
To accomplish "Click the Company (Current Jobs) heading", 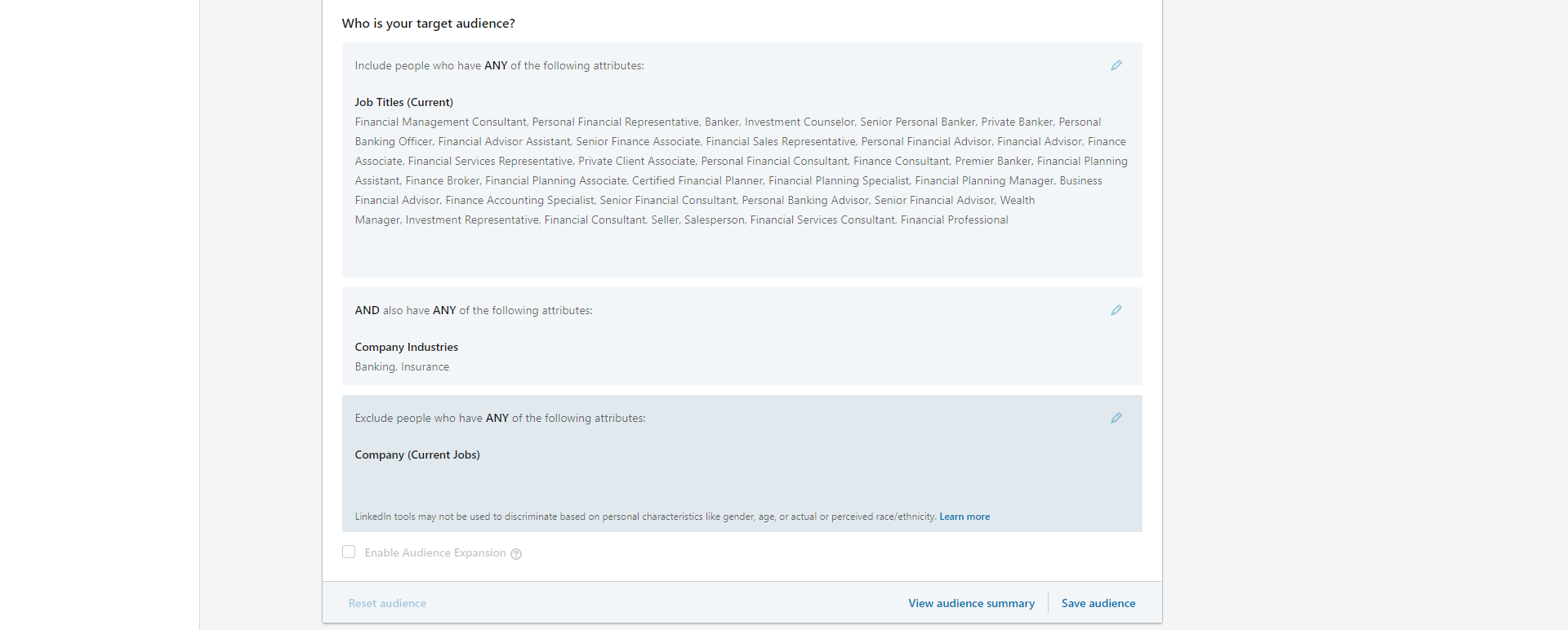I will [416, 455].
